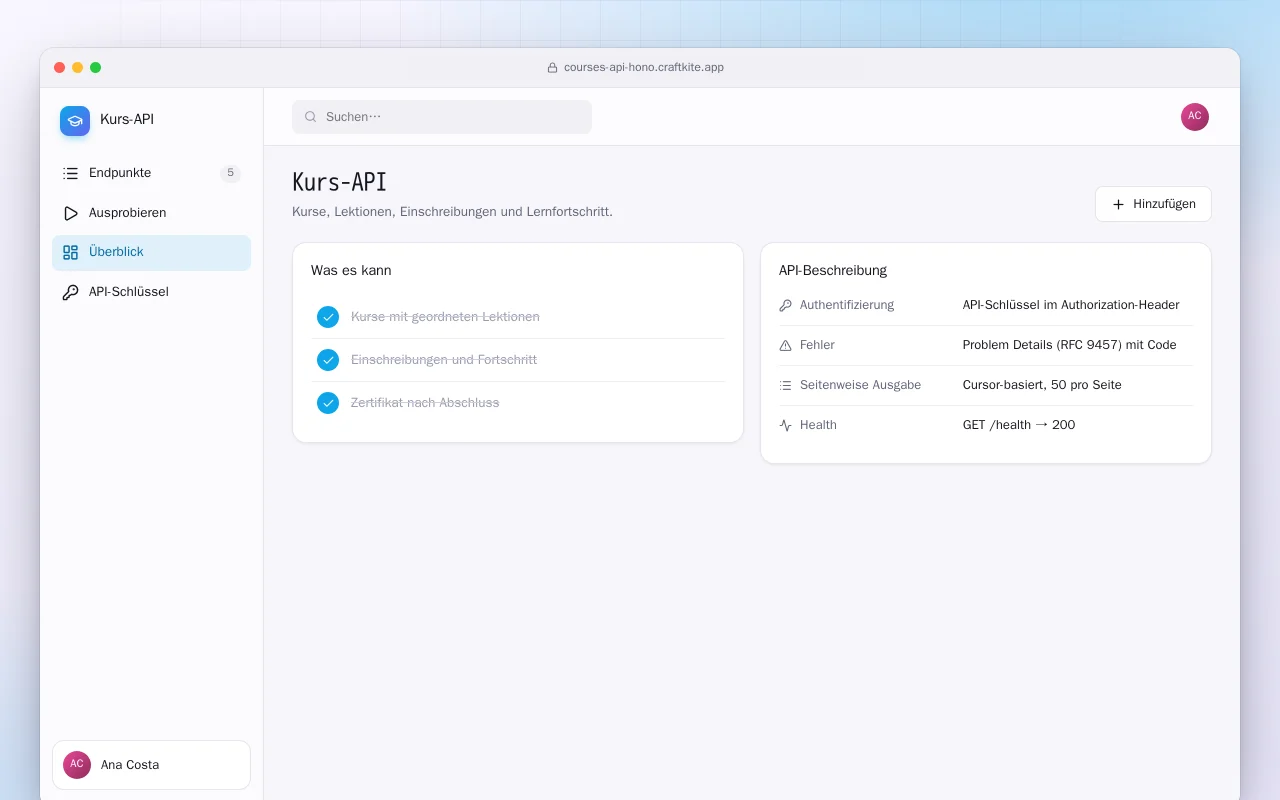The image size is (1280, 800).
Task: Click the Authentifizierung row label
Action: pos(847,305)
